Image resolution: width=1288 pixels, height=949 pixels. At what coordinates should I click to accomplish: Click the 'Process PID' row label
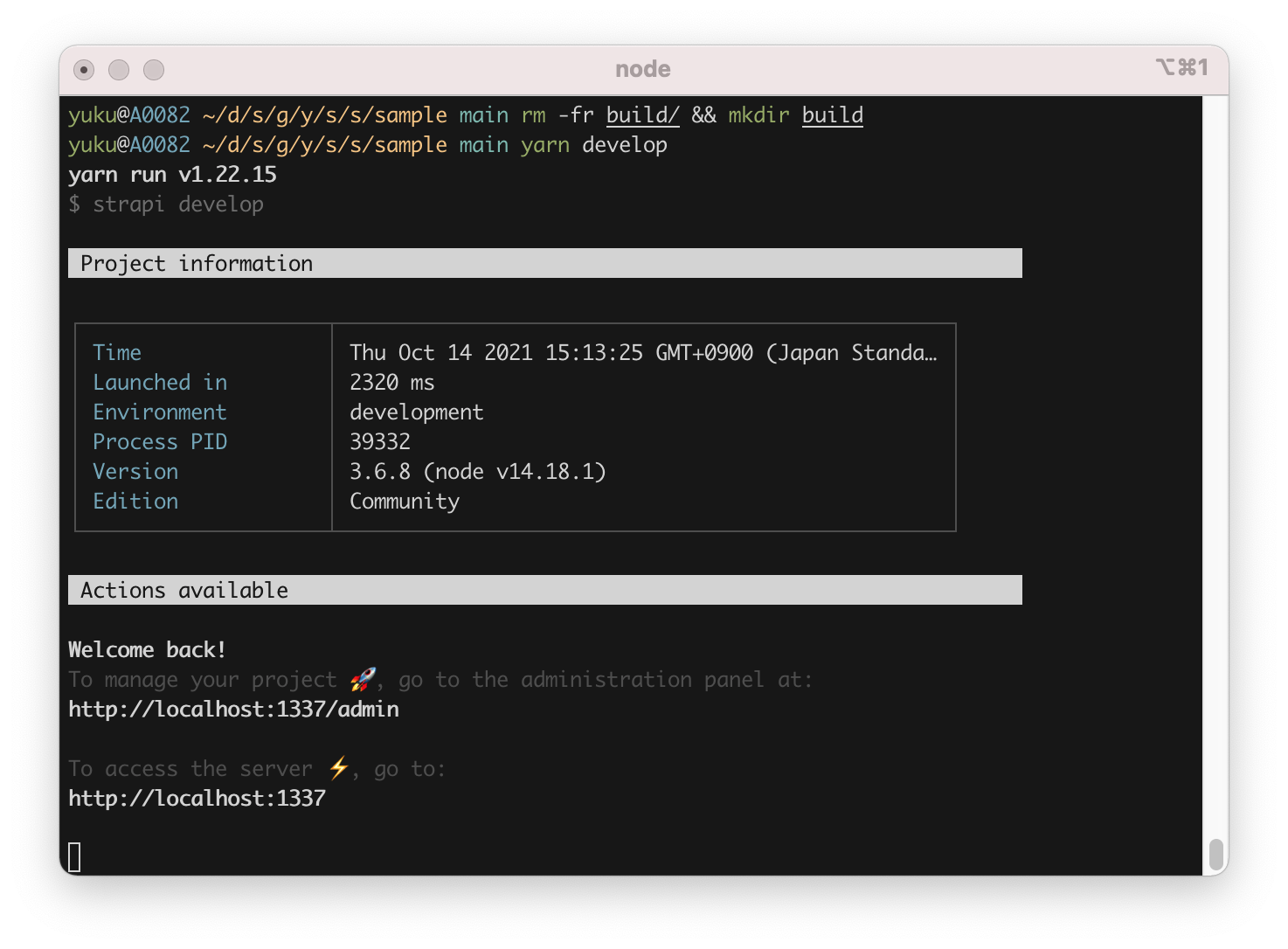tap(160, 442)
